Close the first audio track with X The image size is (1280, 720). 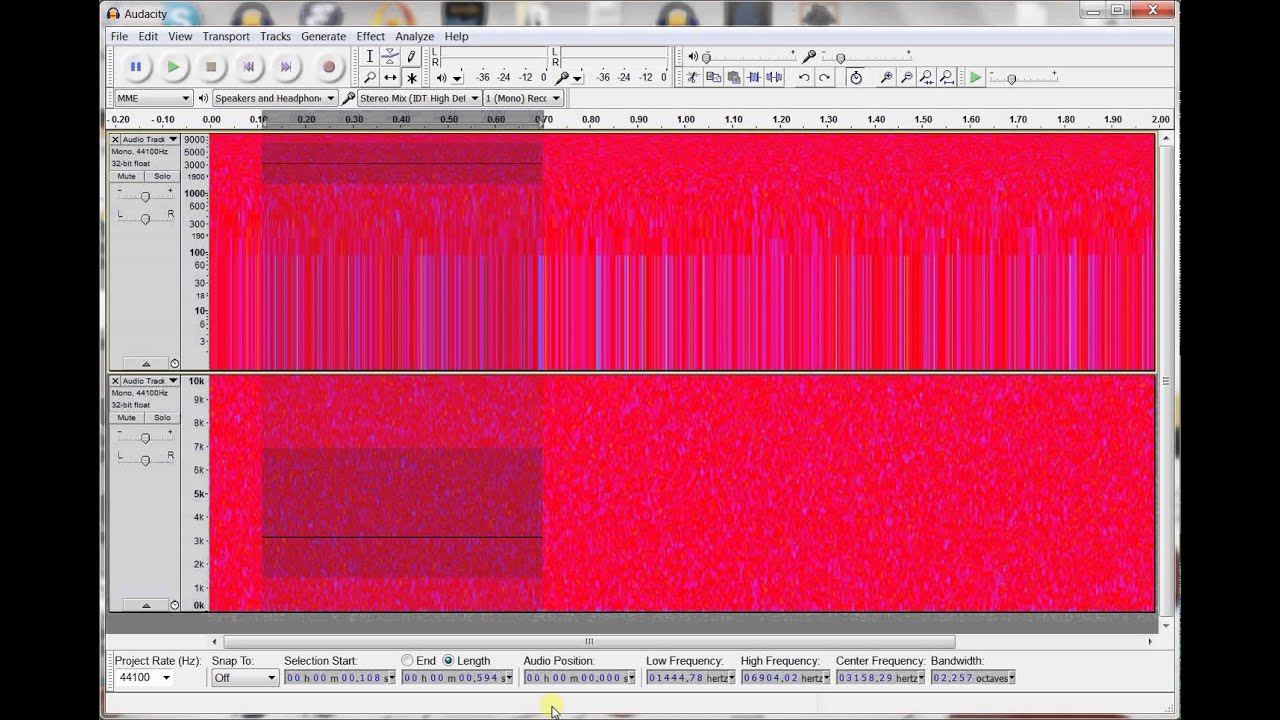point(115,140)
